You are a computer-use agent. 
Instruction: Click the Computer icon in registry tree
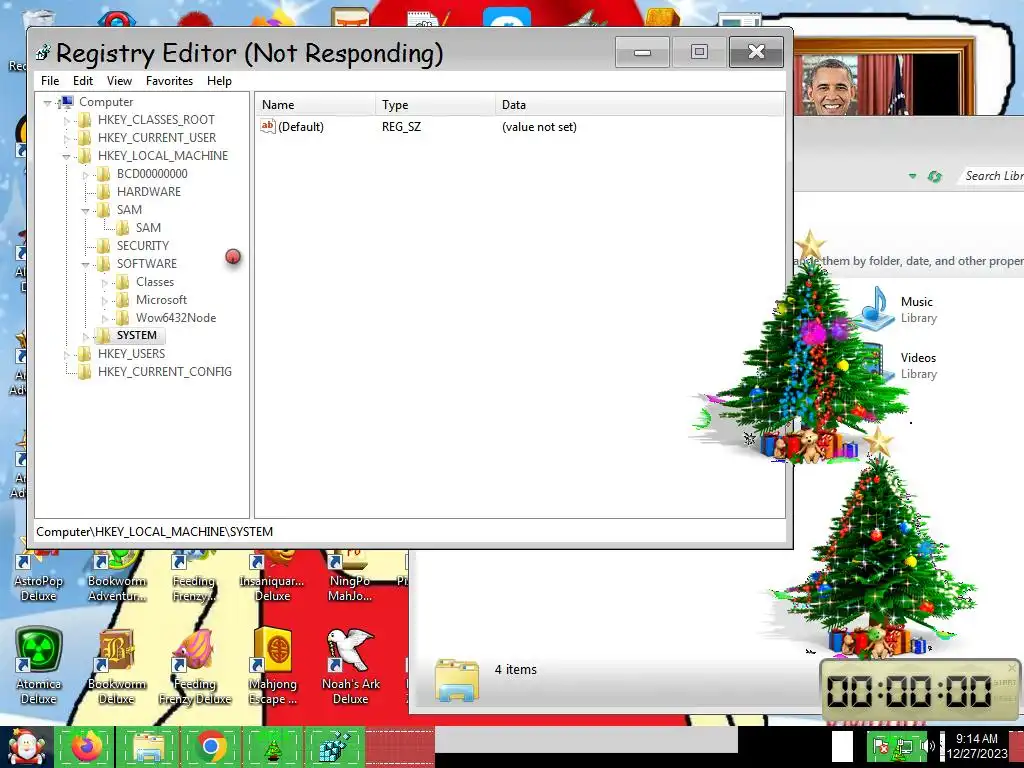pos(66,102)
